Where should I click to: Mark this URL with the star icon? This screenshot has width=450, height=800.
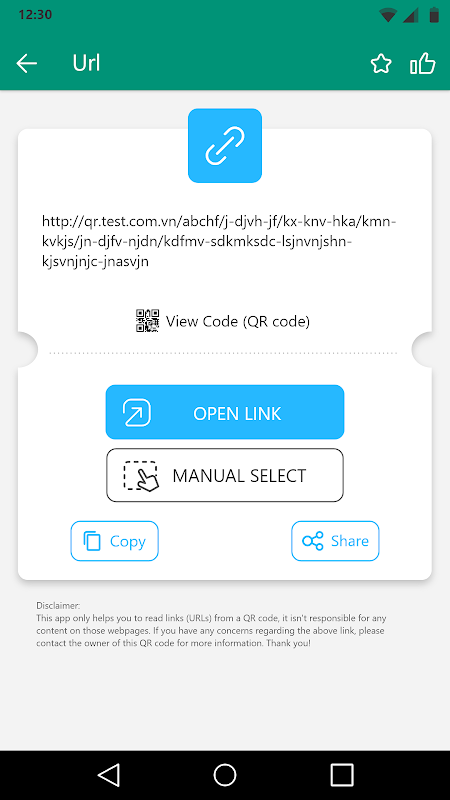point(381,64)
